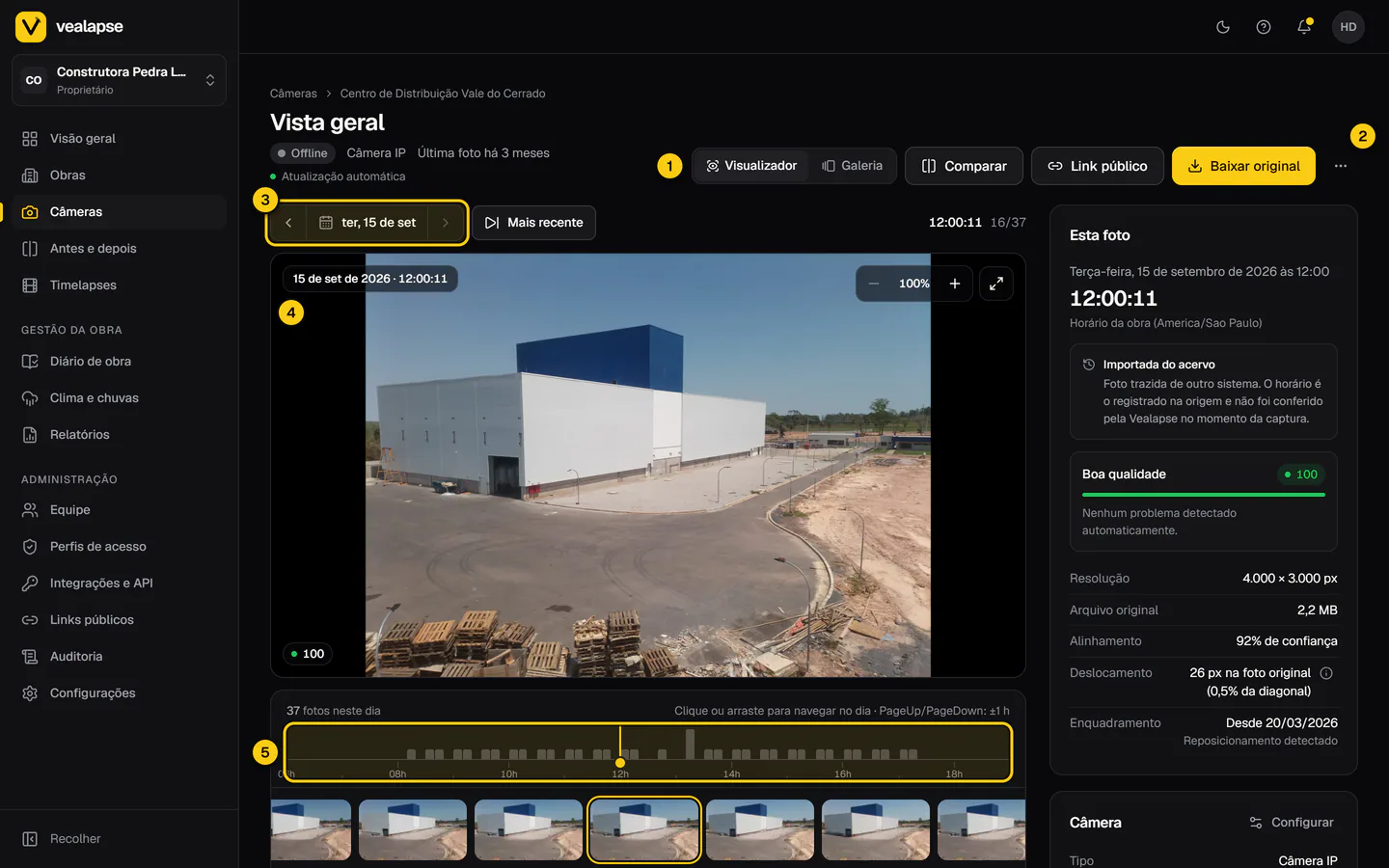Click the Vealapse logo
1389x868 pixels.
(69, 27)
